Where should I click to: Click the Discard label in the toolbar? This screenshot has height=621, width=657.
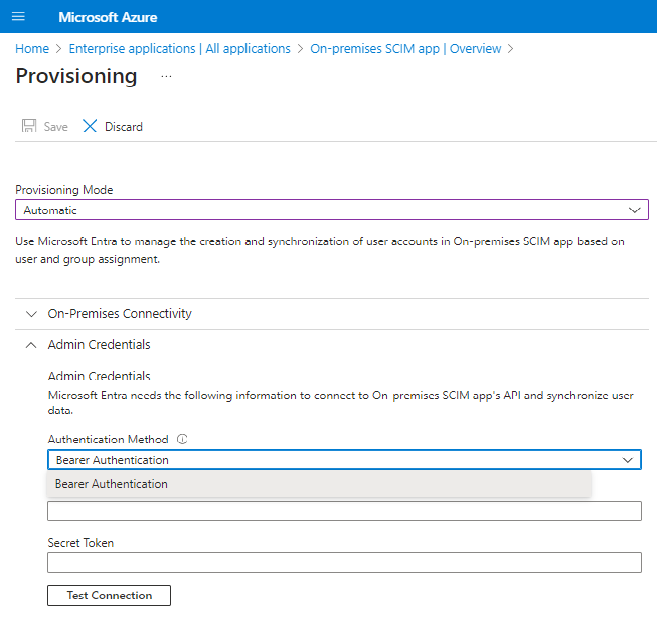pos(124,127)
